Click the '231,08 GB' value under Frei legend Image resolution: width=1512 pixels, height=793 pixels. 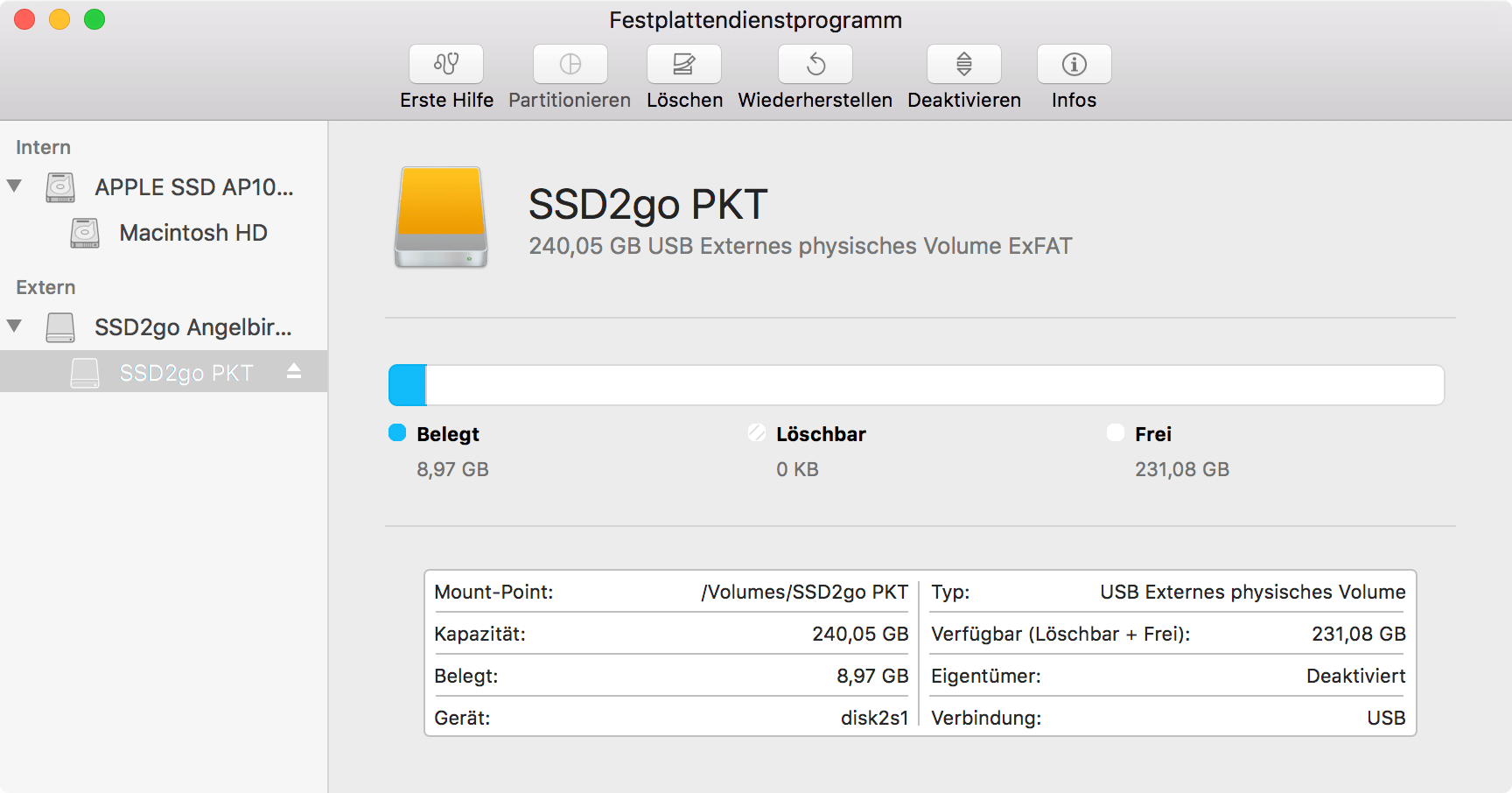(x=1182, y=469)
